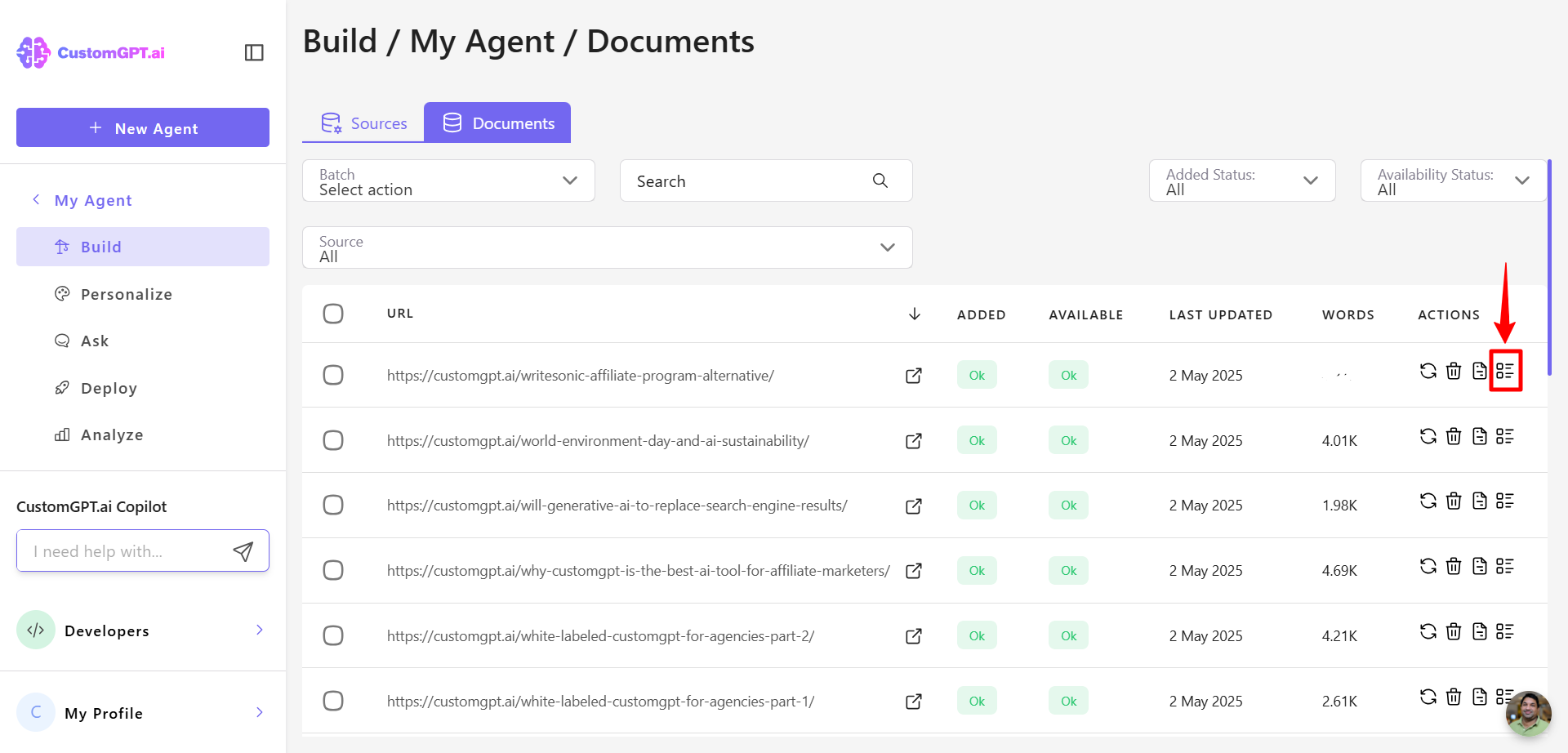Open world-environment-day URL external link icon
This screenshot has height=753, width=1568.
point(914,441)
